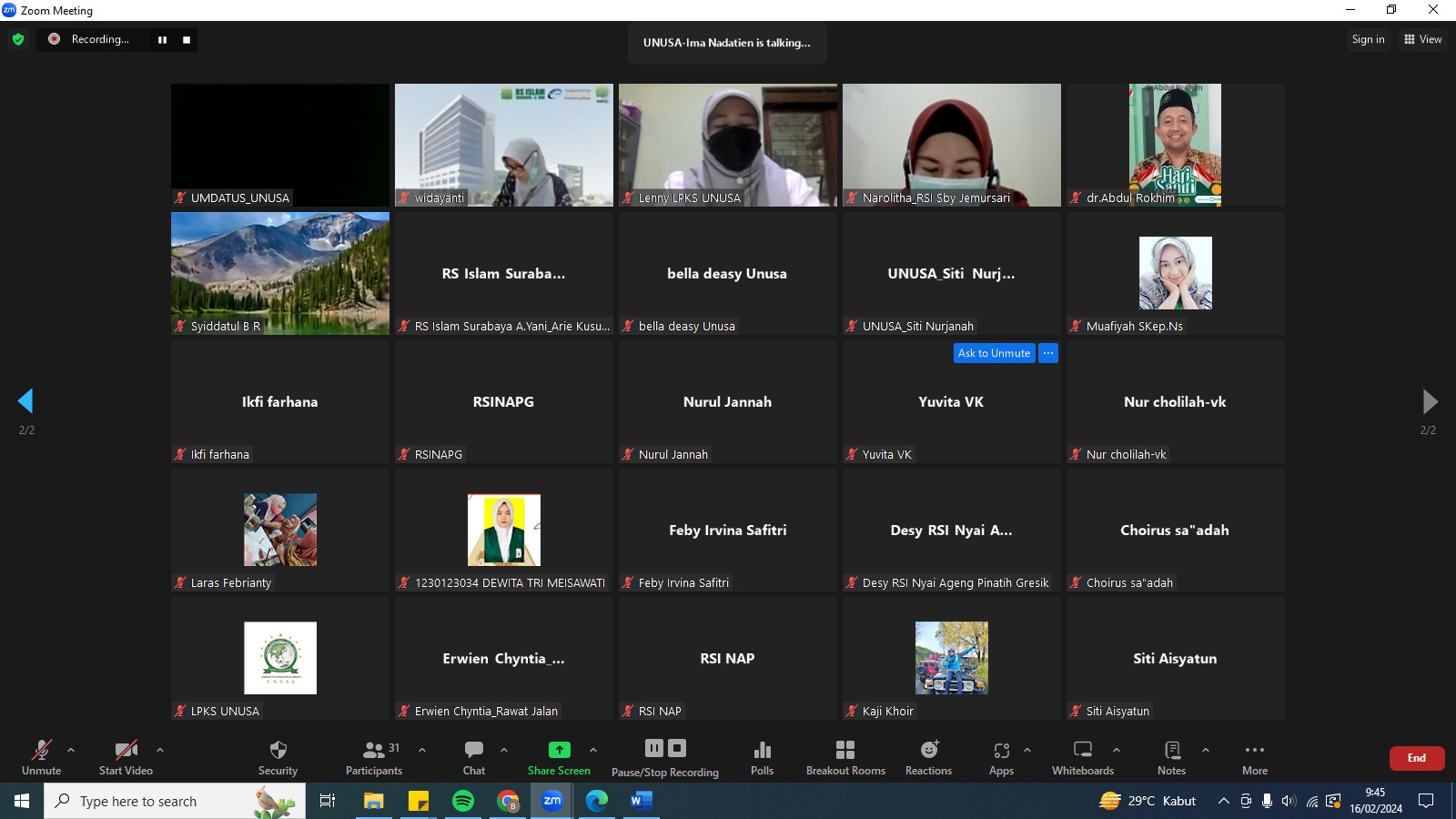Image resolution: width=1456 pixels, height=819 pixels.
Task: Click Ask to Unmute on Yuvita VK
Action: click(994, 353)
